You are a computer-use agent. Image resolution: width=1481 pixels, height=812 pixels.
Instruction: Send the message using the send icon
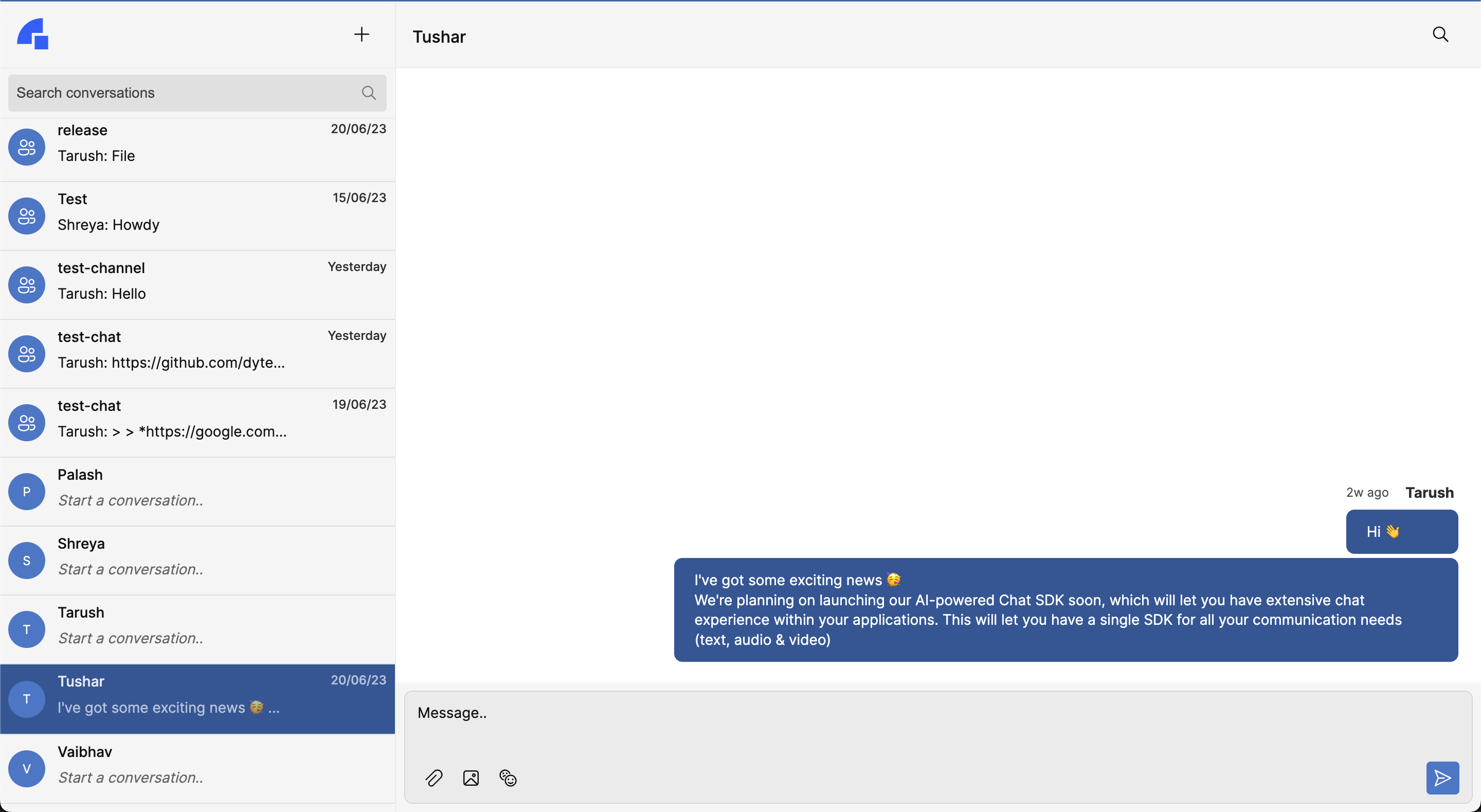tap(1442, 778)
